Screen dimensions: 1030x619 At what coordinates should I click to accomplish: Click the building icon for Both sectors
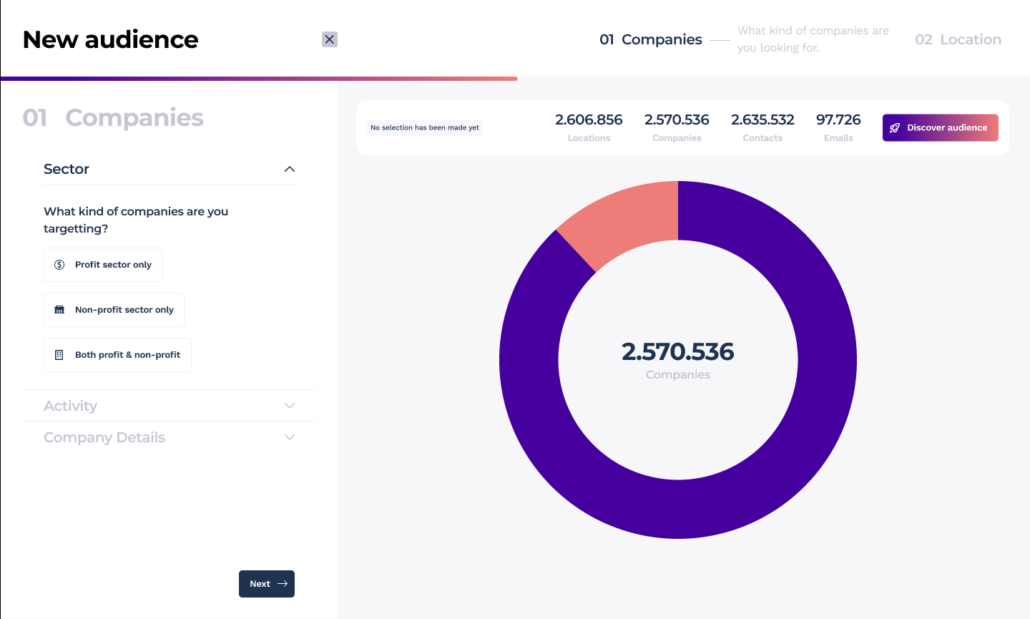tap(59, 355)
